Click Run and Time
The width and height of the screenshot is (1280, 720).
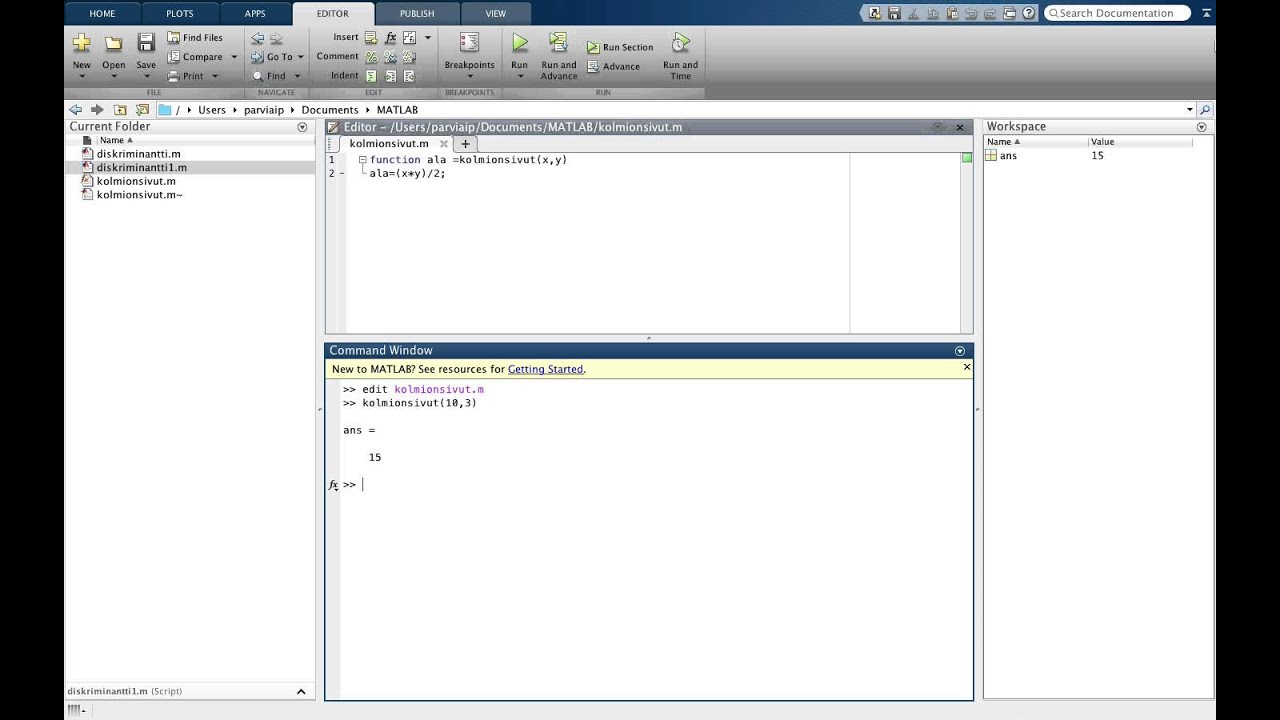coord(680,57)
